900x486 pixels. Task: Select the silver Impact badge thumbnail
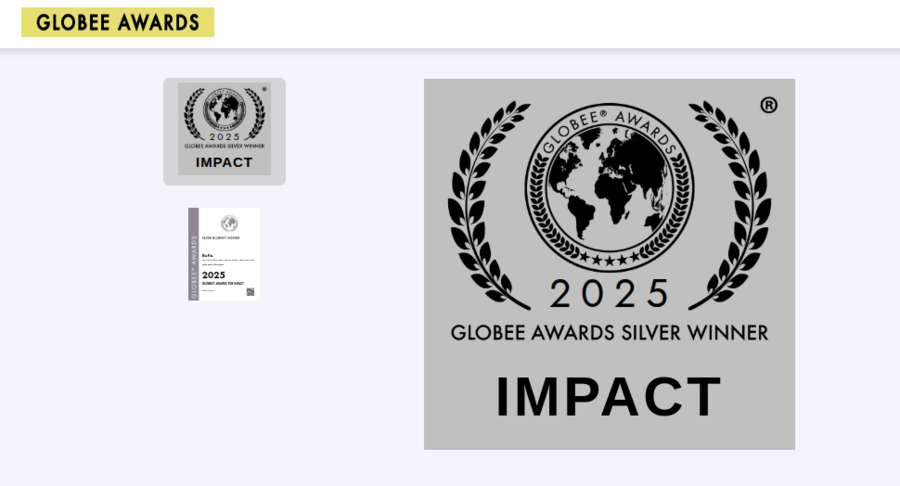224,131
